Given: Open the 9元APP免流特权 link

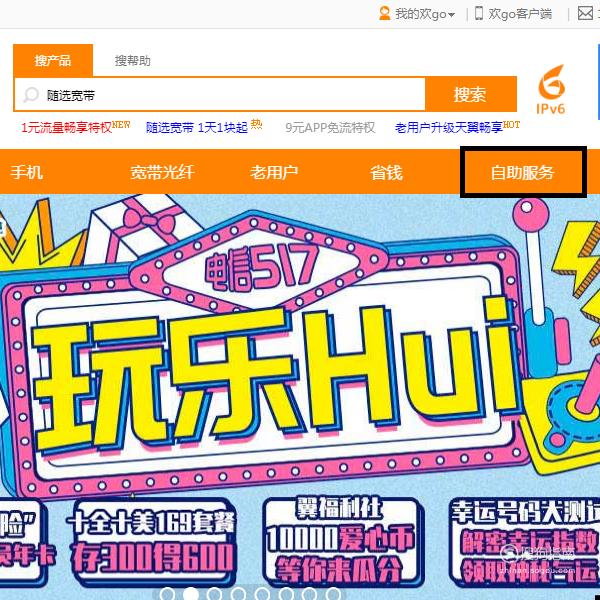Looking at the screenshot, I should [x=330, y=127].
